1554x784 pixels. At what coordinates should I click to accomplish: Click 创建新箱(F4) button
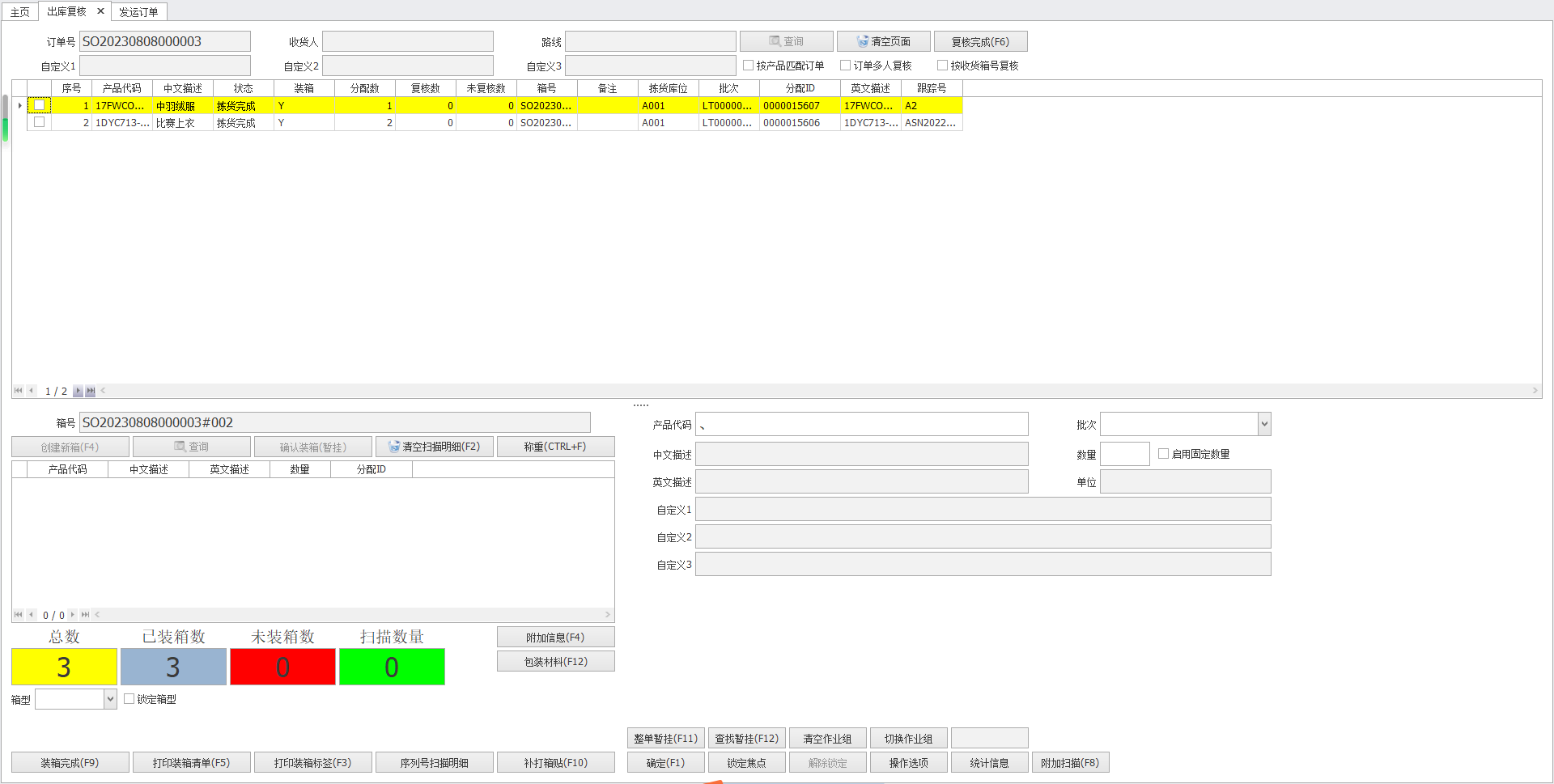click(70, 447)
